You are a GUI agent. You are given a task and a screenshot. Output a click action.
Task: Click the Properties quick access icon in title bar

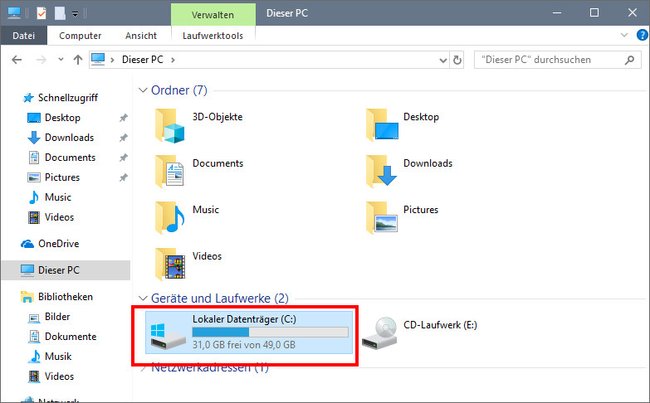point(41,13)
